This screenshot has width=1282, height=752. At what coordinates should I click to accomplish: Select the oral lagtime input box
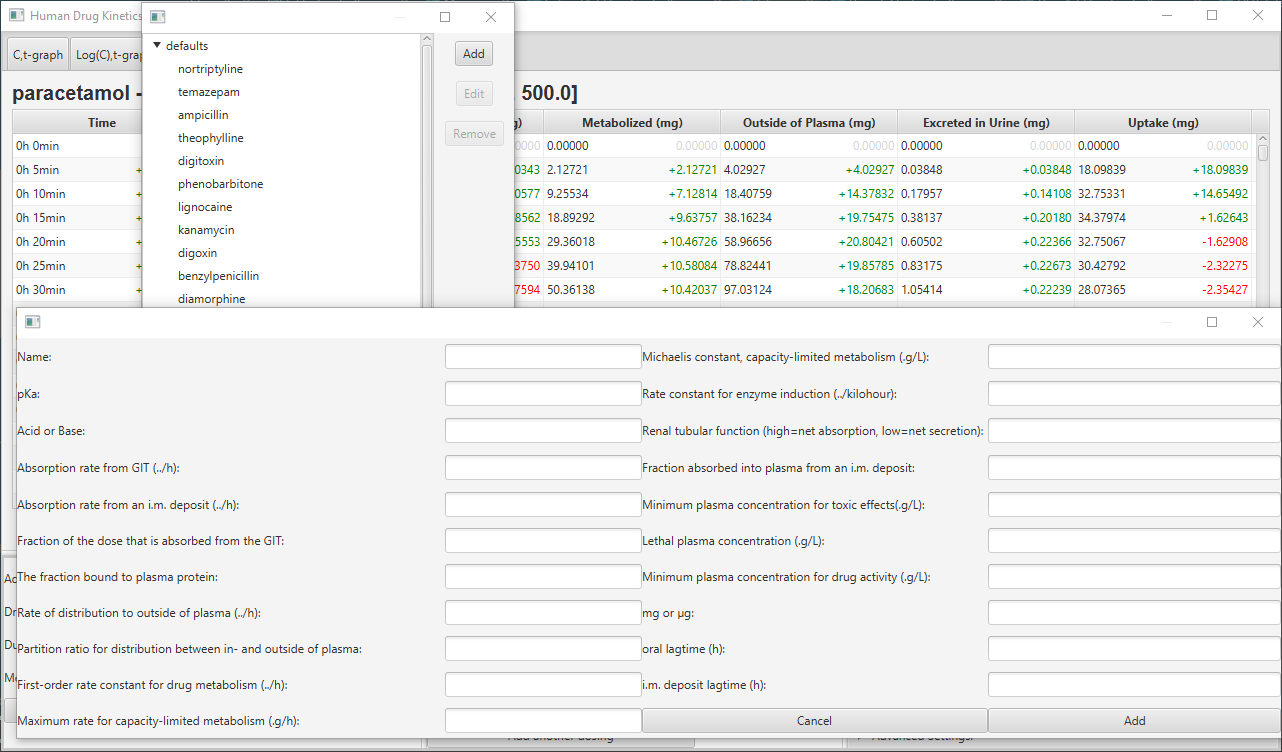(x=1134, y=649)
